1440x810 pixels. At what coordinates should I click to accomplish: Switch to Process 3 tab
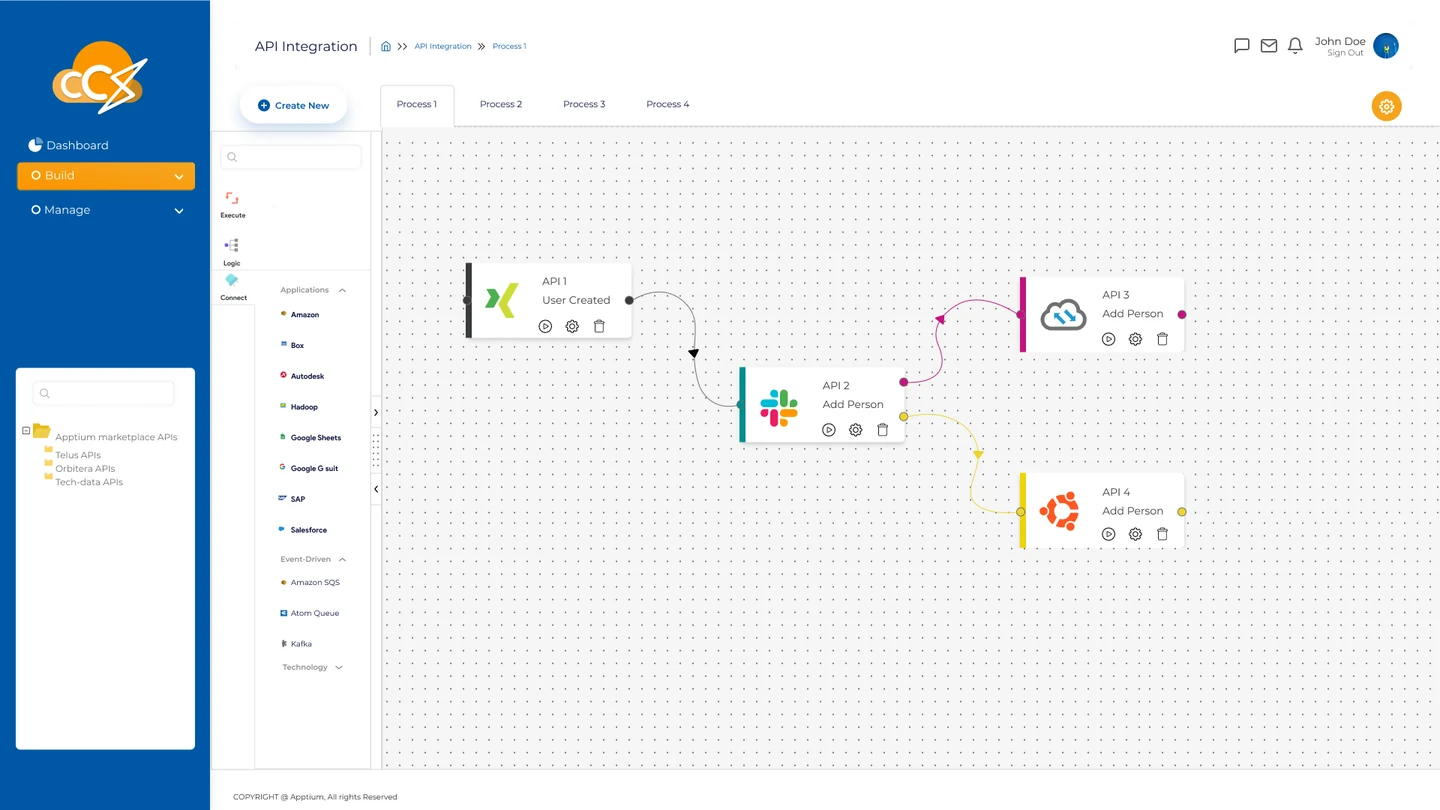[x=584, y=104]
